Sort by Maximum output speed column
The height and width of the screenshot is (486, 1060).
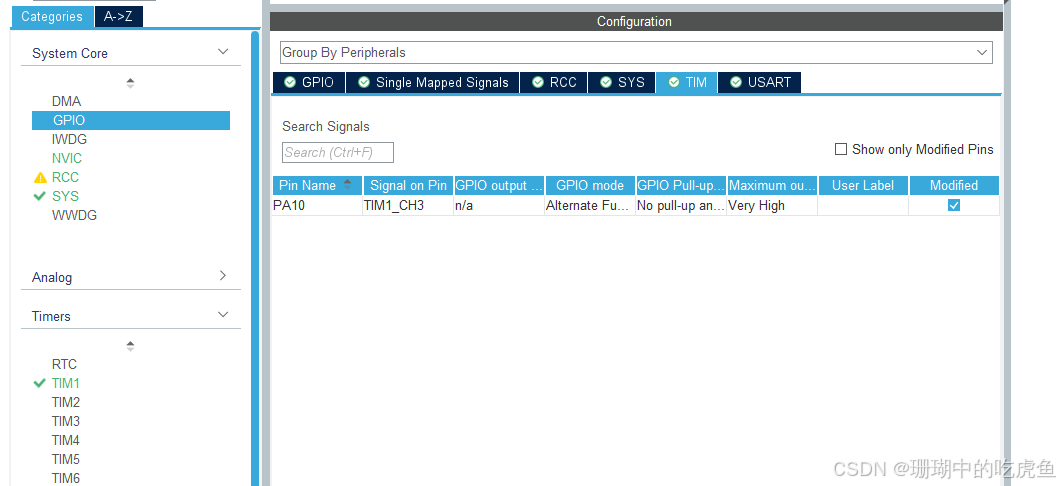(x=772, y=185)
